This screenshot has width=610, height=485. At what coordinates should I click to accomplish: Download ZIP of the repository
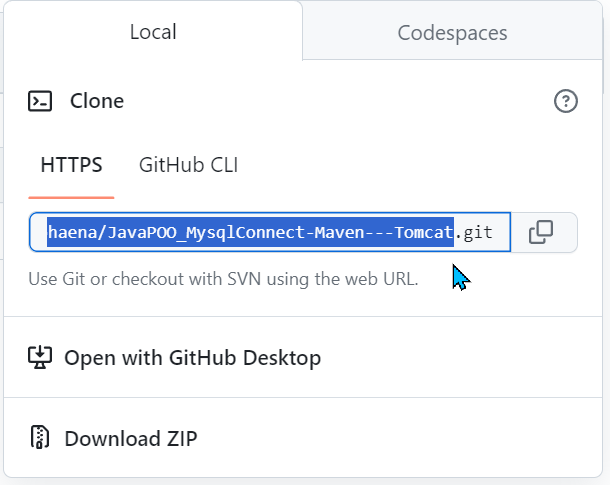[130, 438]
